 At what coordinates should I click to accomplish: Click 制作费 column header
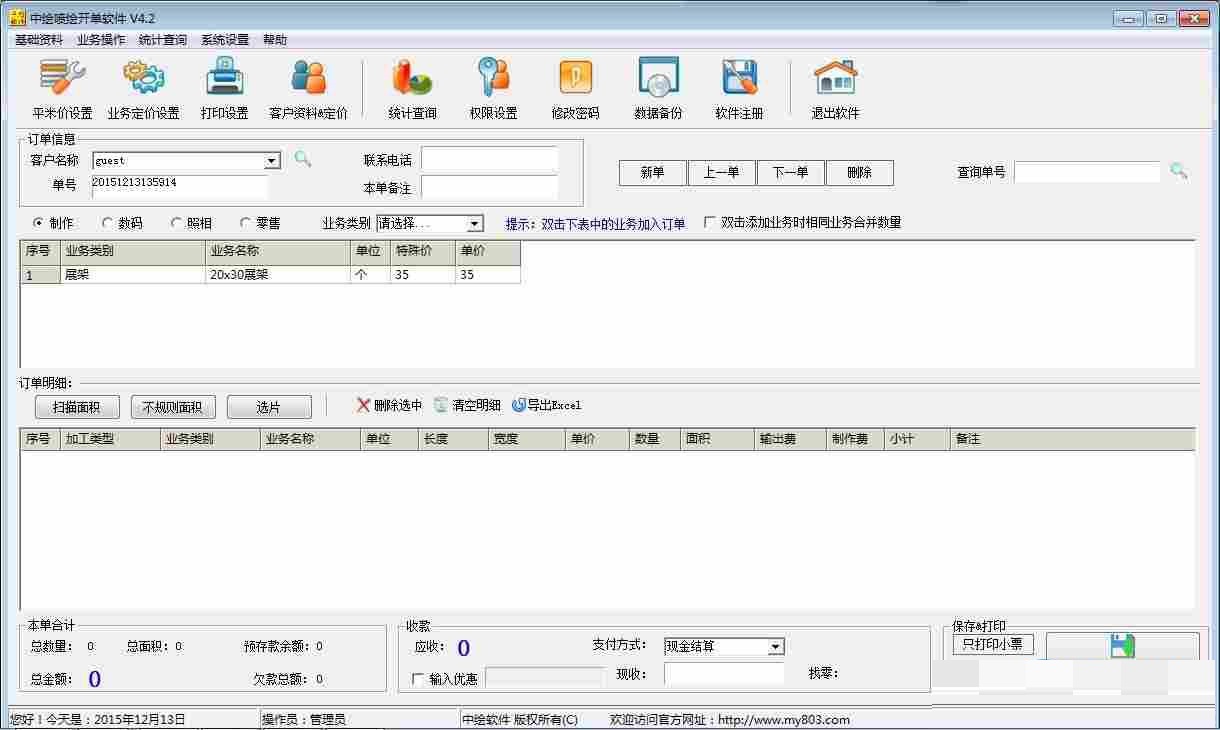855,439
